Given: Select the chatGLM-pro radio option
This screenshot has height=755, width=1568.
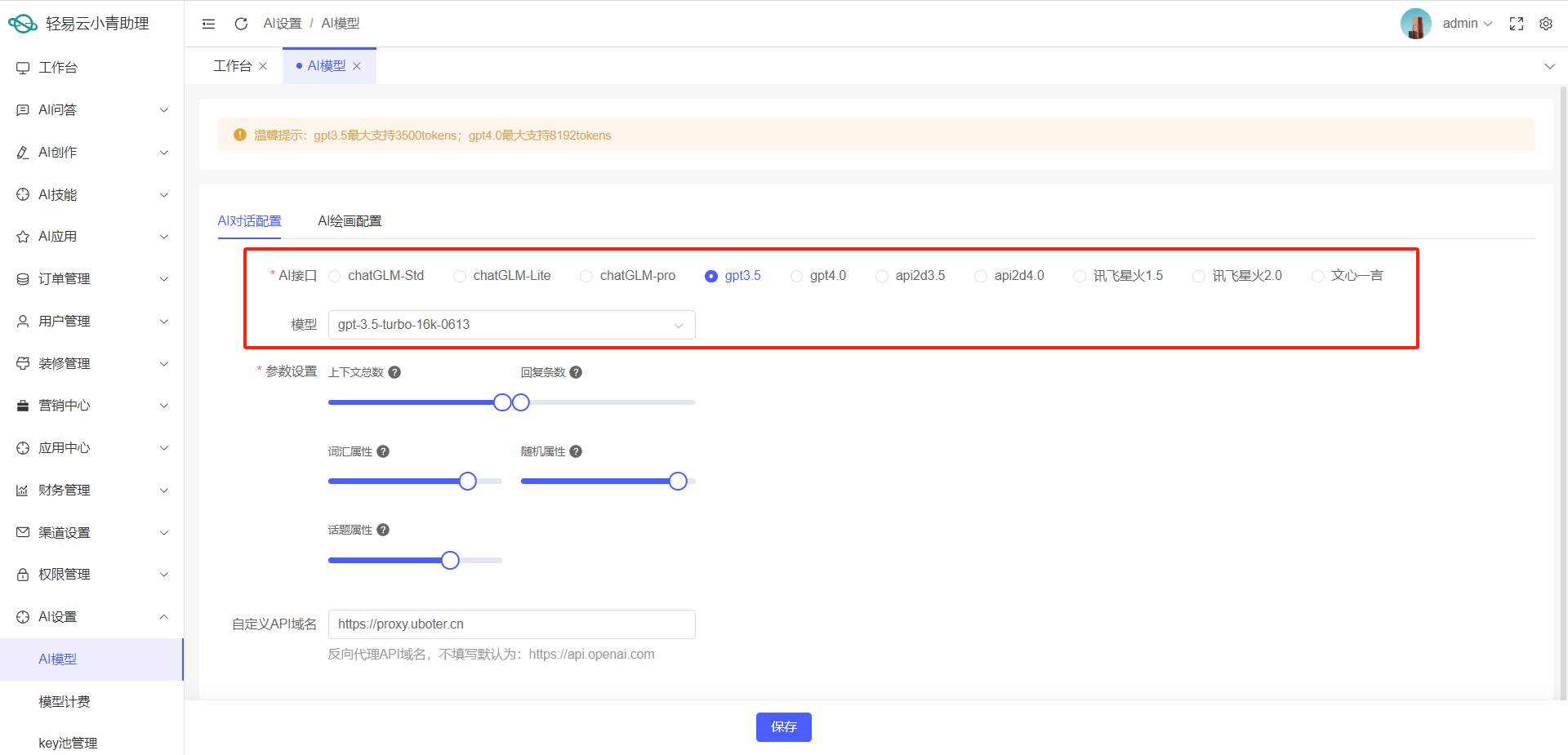Looking at the screenshot, I should [628, 276].
